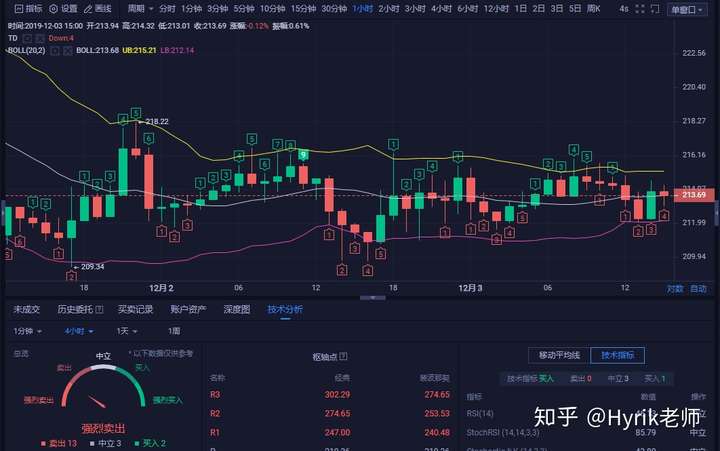
Task: Toggle 对数 logarithmic scale
Action: [675, 288]
